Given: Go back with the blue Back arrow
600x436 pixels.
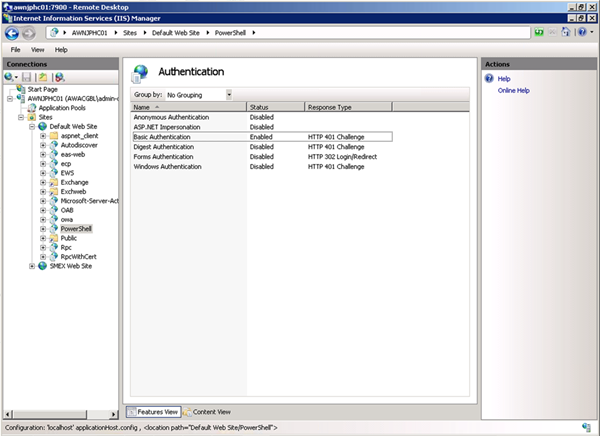Looking at the screenshot, I should pyautogui.click(x=12, y=33).
